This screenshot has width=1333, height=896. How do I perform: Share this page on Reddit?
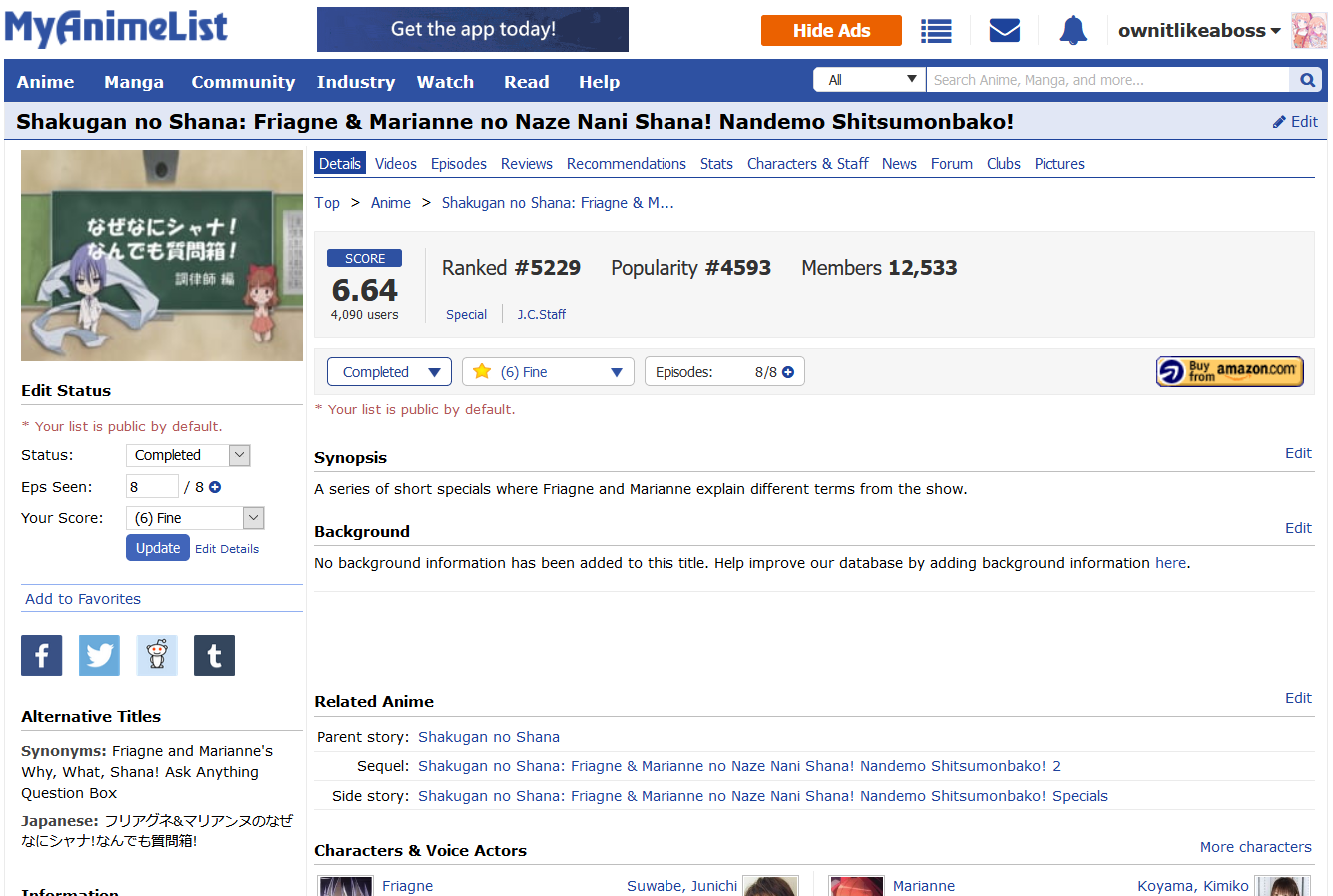[157, 655]
